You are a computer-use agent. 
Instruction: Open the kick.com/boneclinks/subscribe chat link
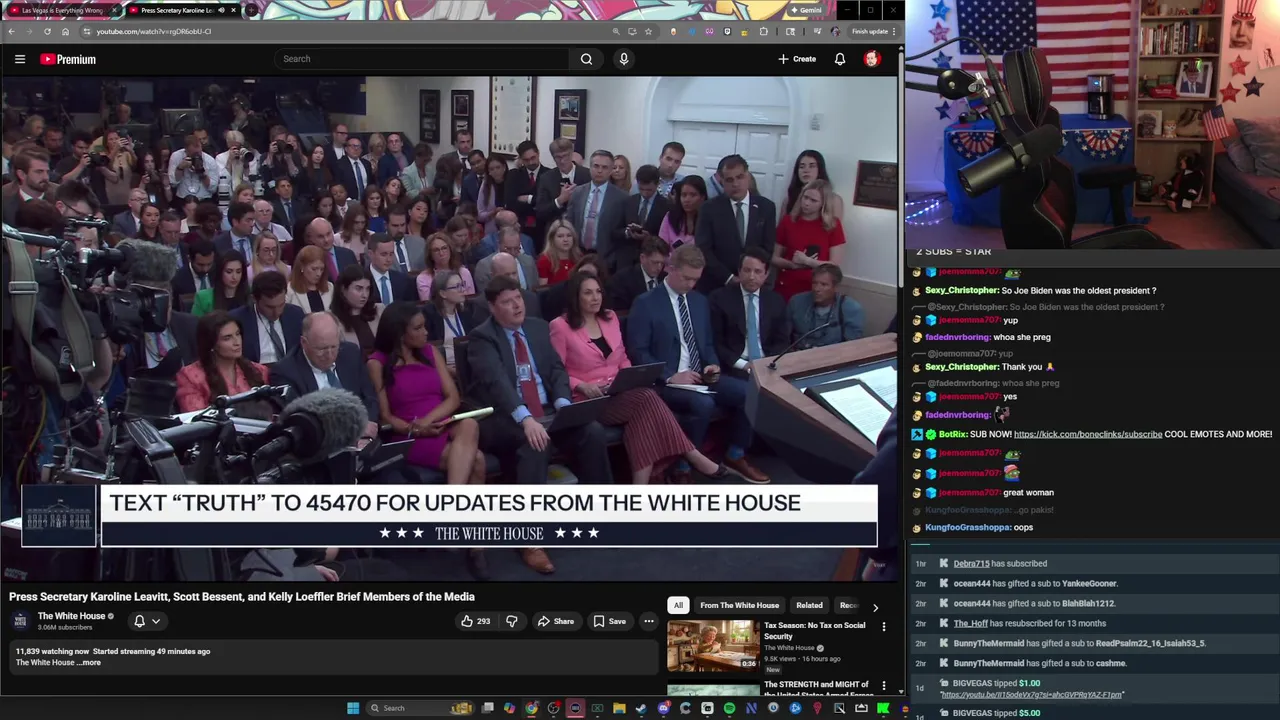1088,434
